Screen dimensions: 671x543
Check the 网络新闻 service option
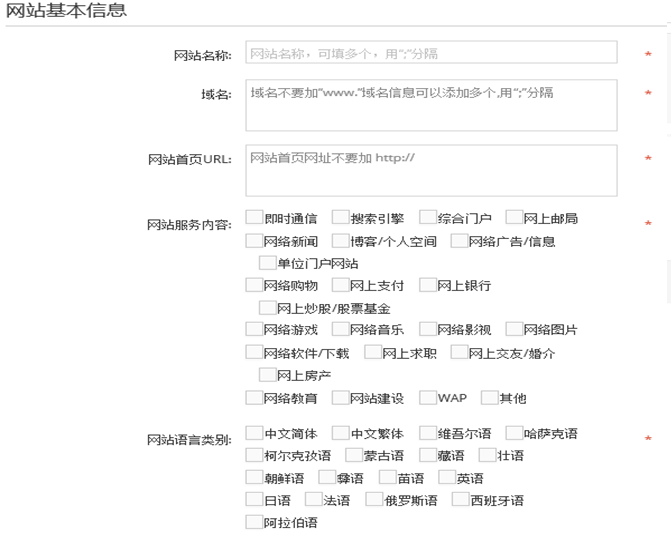tap(254, 241)
